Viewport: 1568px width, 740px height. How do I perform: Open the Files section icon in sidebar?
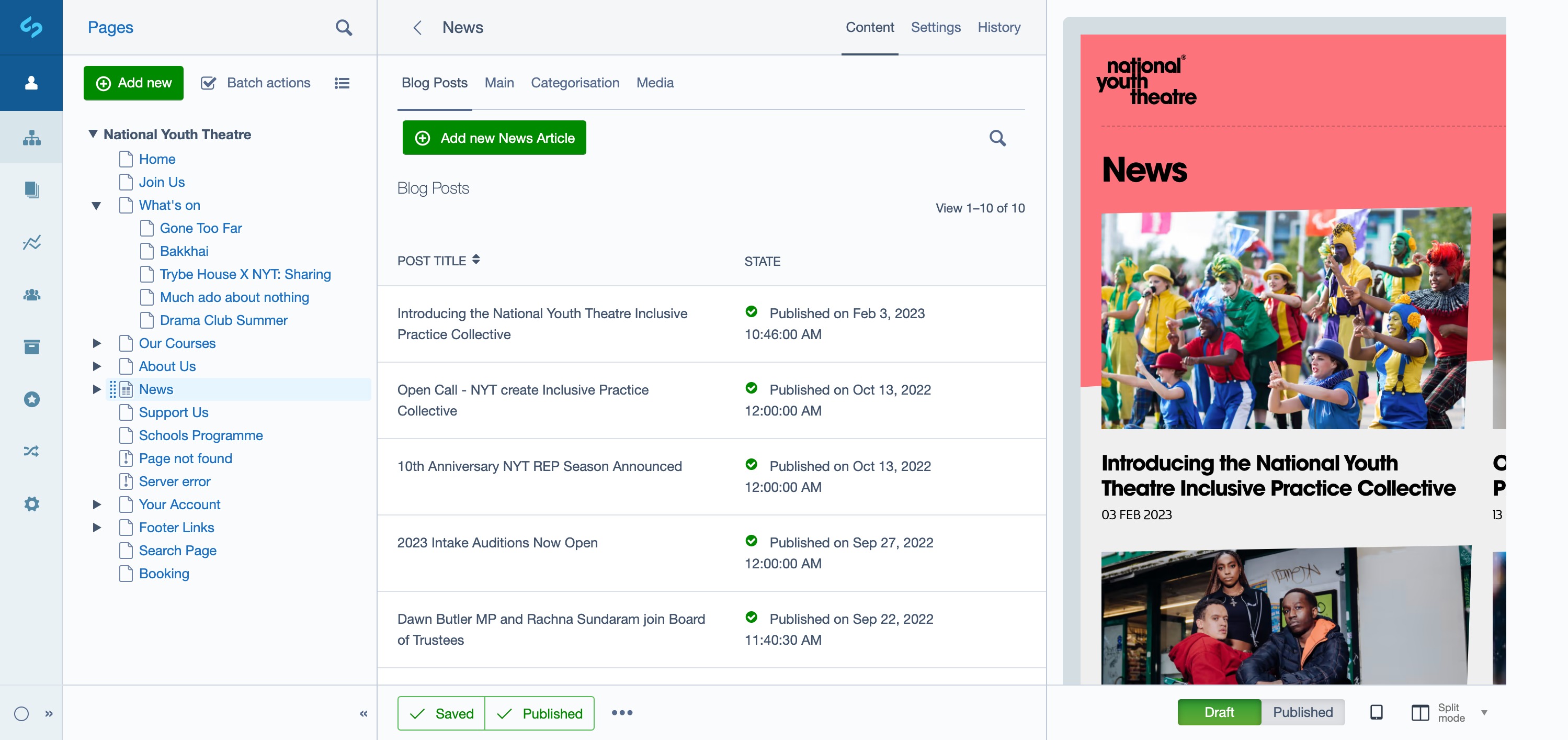click(32, 190)
